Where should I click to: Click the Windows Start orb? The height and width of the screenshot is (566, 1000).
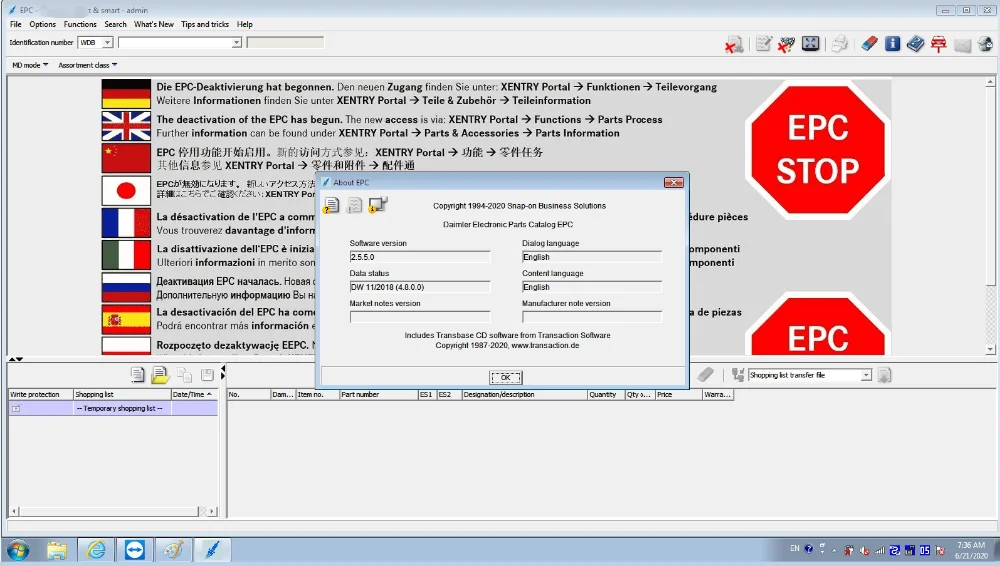coord(18,549)
